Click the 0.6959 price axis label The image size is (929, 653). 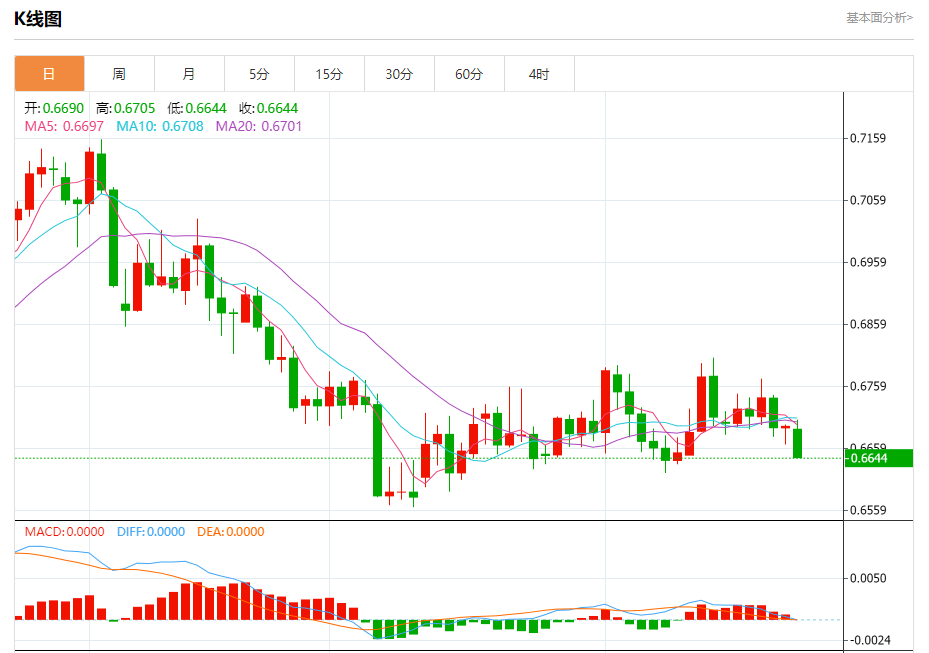868,262
